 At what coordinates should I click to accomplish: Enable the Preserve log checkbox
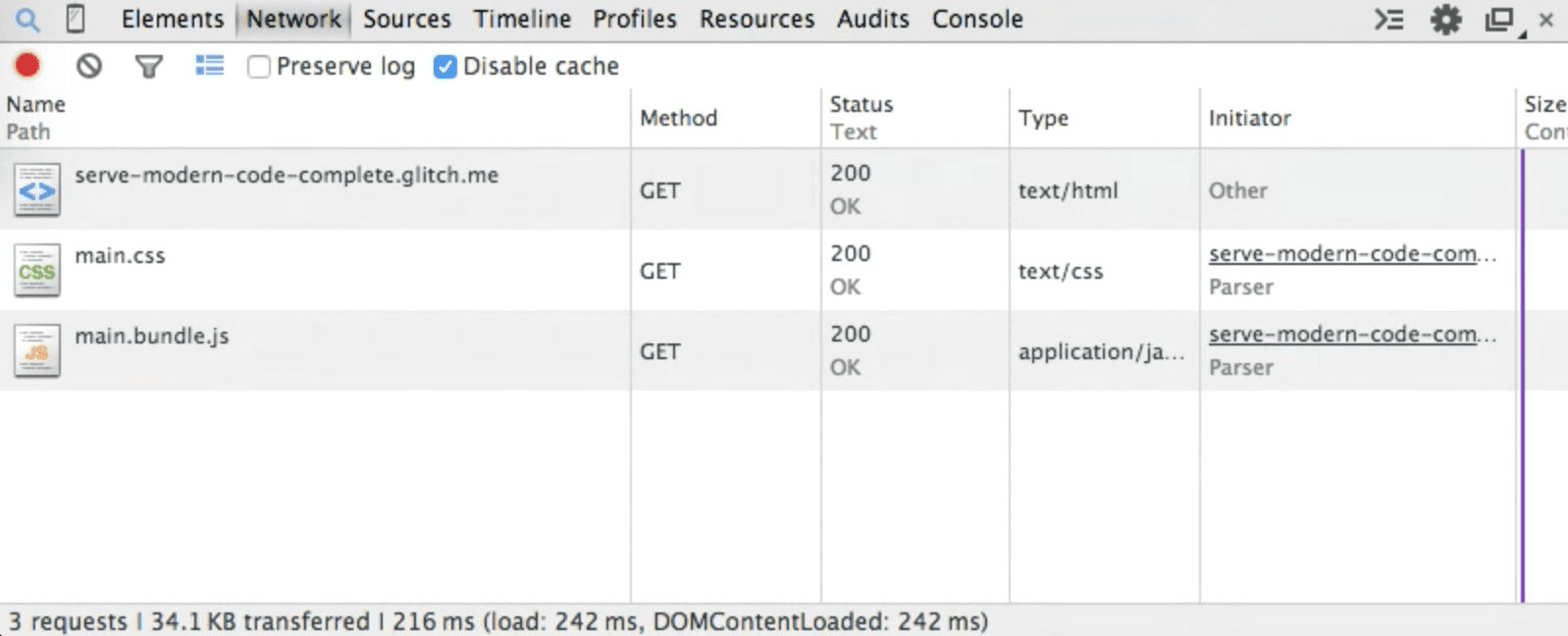pos(258,66)
